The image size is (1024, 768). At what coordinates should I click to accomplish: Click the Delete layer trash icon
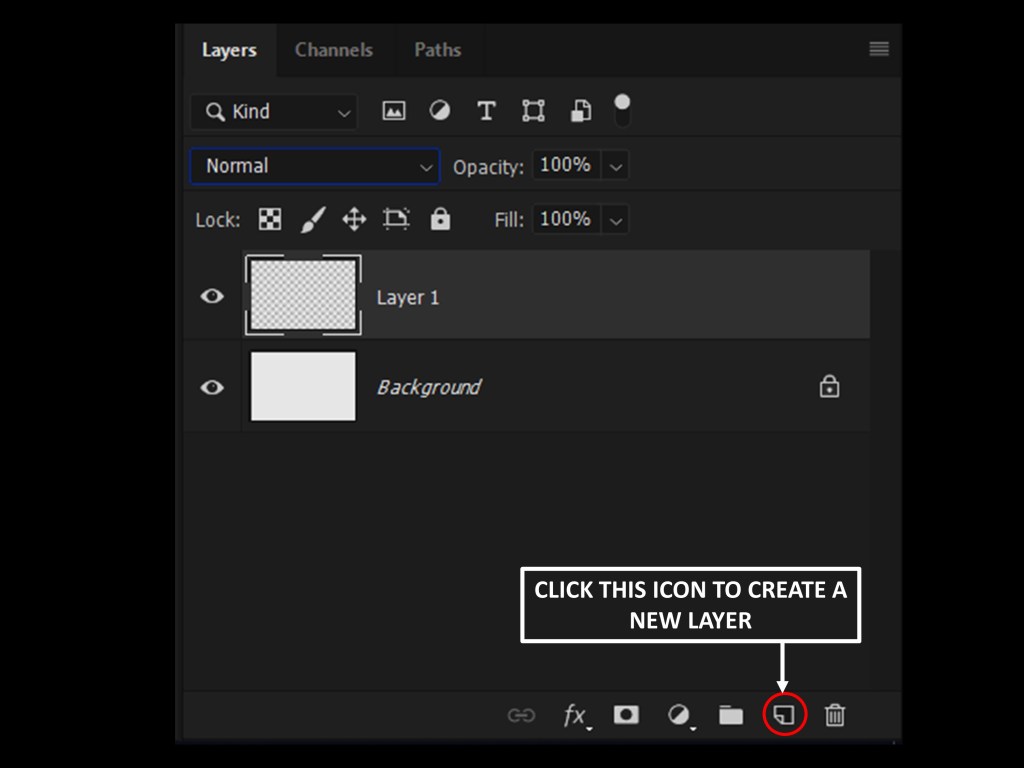pyautogui.click(x=835, y=715)
